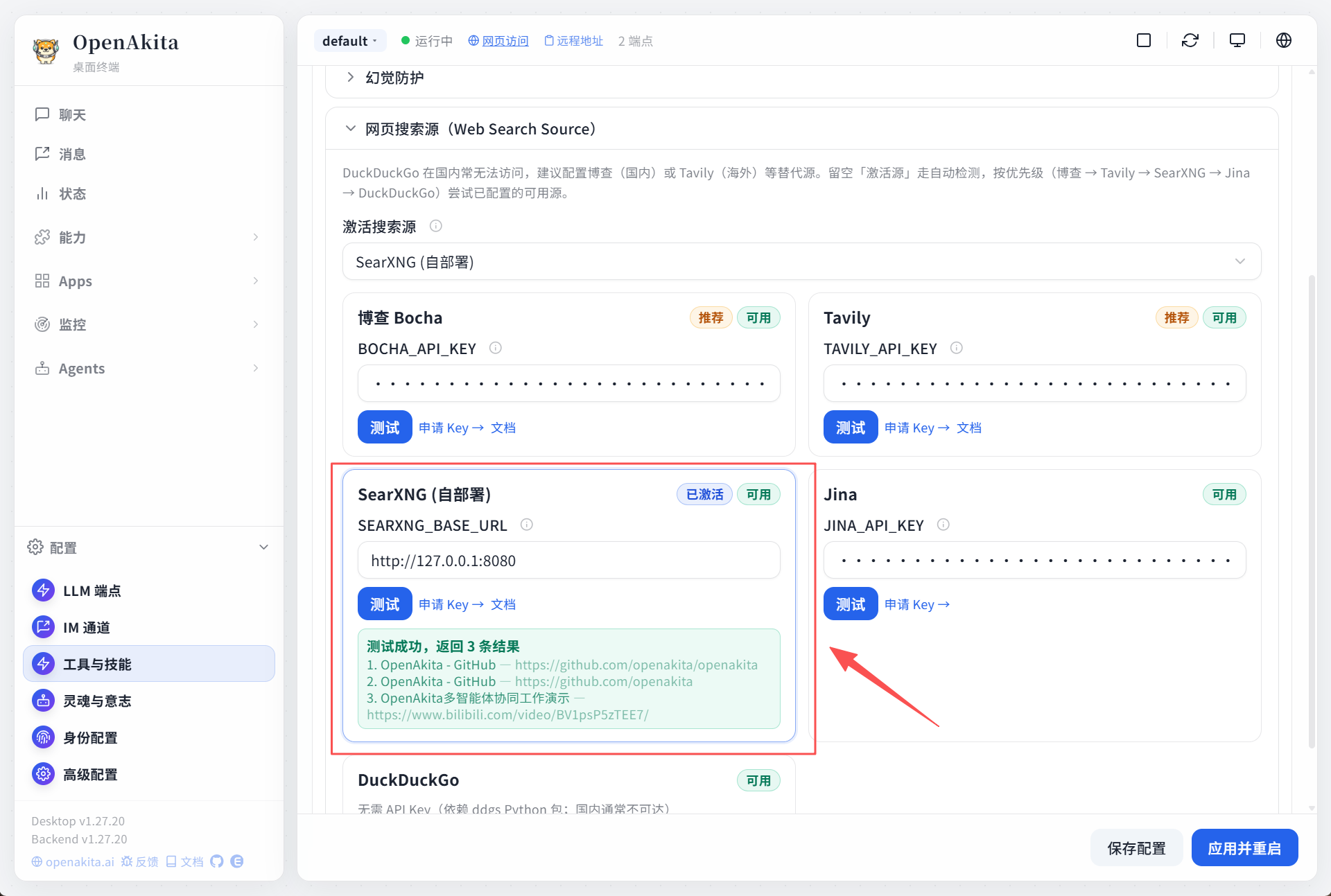Click the 测试 button in Tavily card

coord(851,428)
